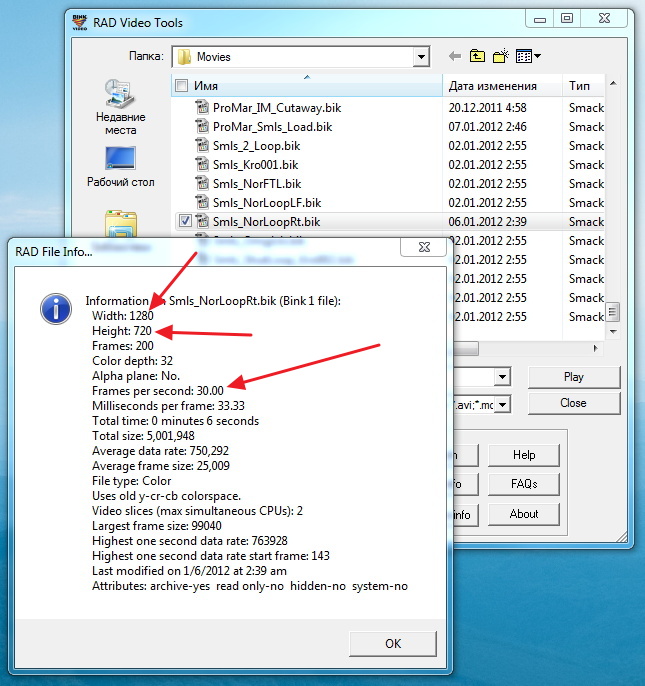The height and width of the screenshot is (686, 645).
Task: Click the RAD Video Tools title icon
Action: (80, 22)
